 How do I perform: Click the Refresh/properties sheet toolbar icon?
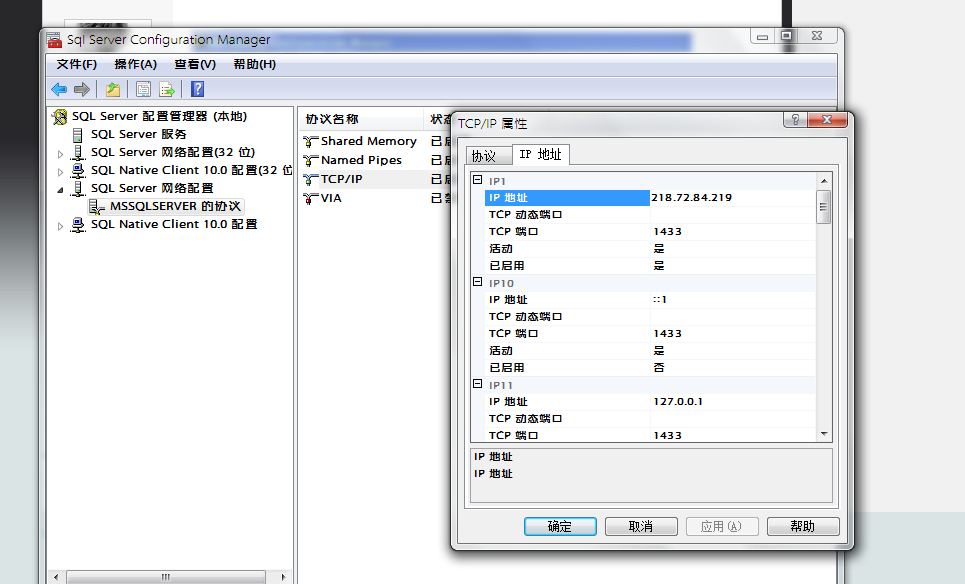[x=143, y=90]
